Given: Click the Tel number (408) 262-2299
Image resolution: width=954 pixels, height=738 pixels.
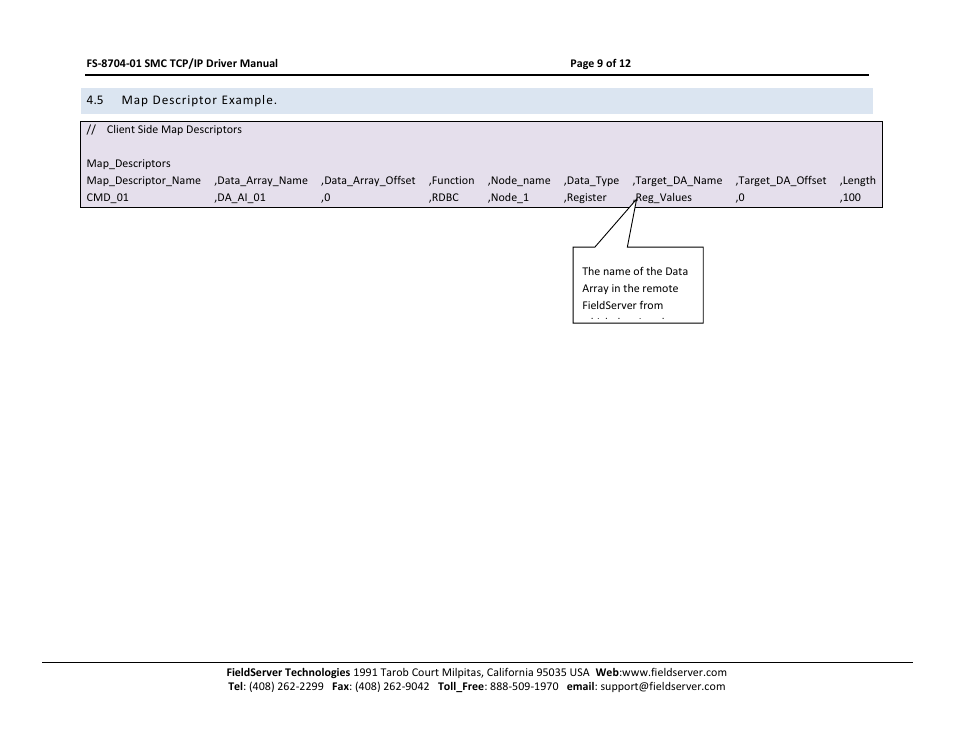Looking at the screenshot, I should pos(286,686).
